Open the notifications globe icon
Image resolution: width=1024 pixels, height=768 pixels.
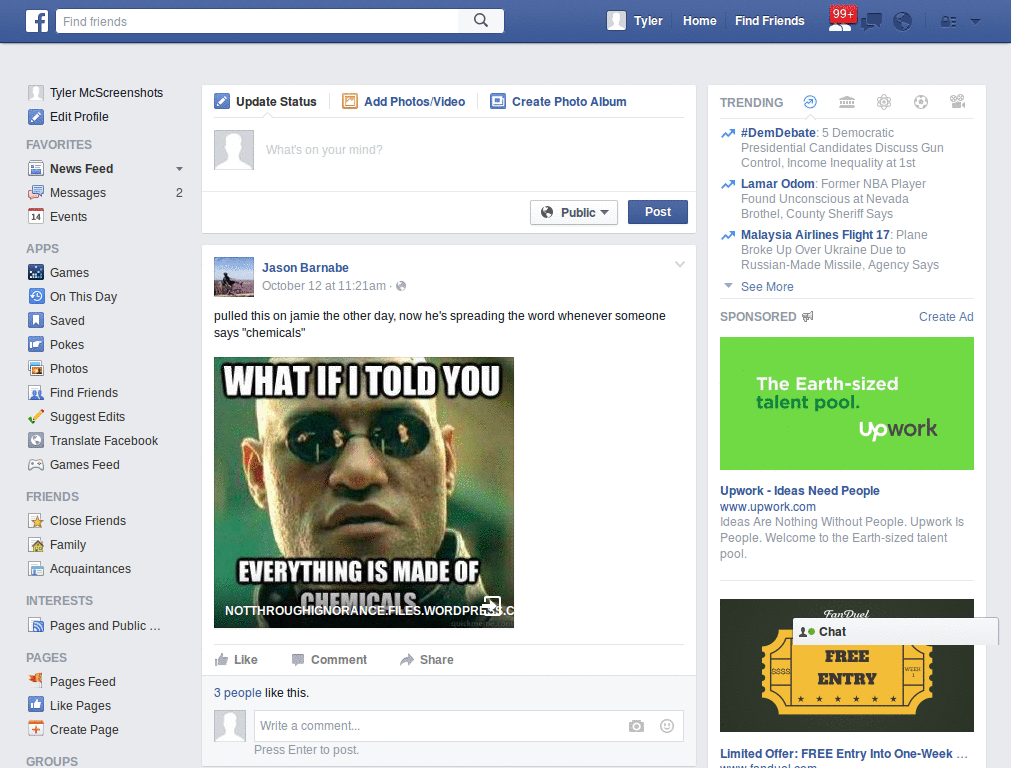click(x=903, y=22)
